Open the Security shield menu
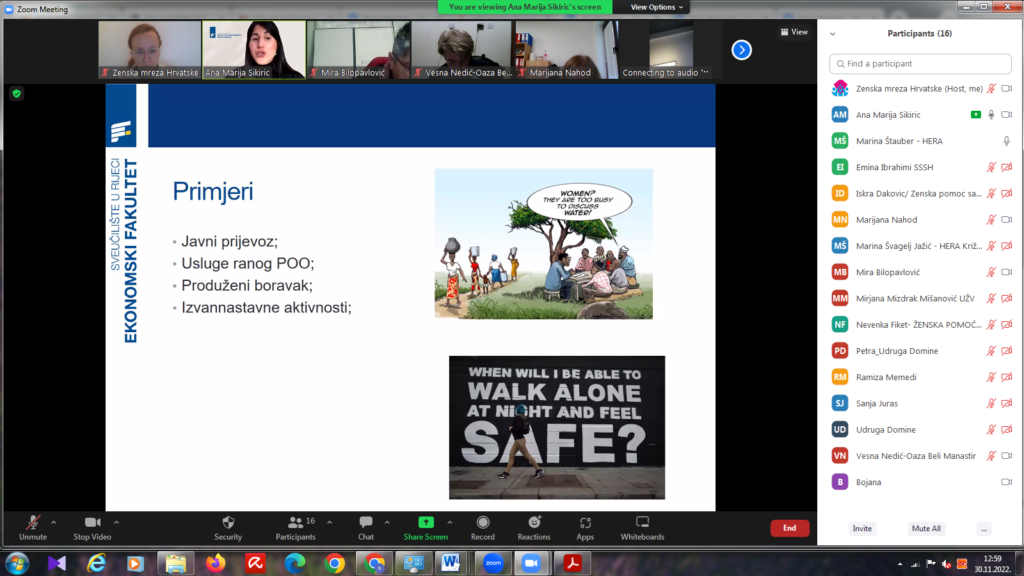The height and width of the screenshot is (576, 1024). (x=228, y=528)
